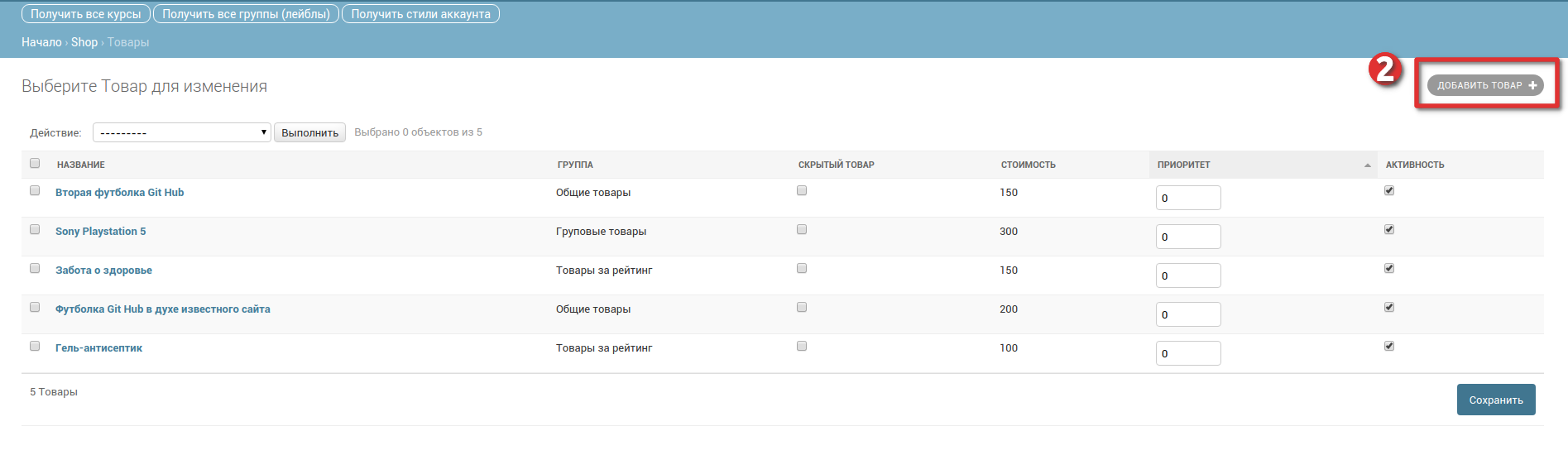Viewport: 1568px width, 455px height.
Task: Click cost value 100
Action: click(x=1009, y=348)
